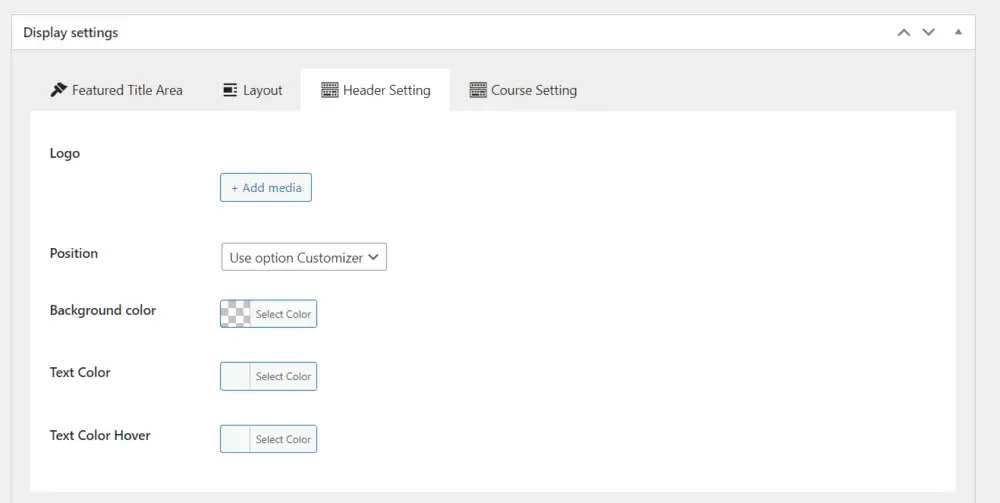Viewport: 1000px width, 503px height.
Task: Open the Course Setting tab
Action: 523,90
